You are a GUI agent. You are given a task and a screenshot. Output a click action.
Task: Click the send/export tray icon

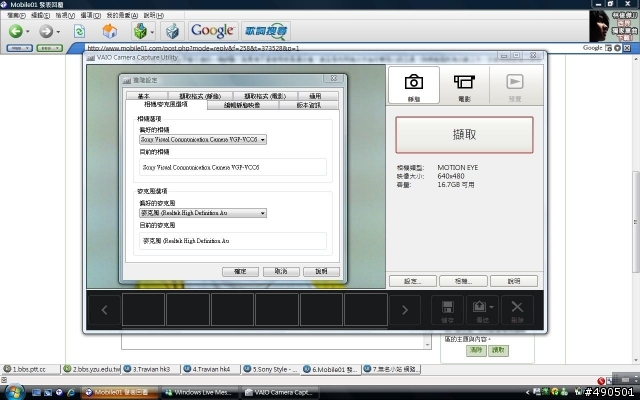(479, 307)
